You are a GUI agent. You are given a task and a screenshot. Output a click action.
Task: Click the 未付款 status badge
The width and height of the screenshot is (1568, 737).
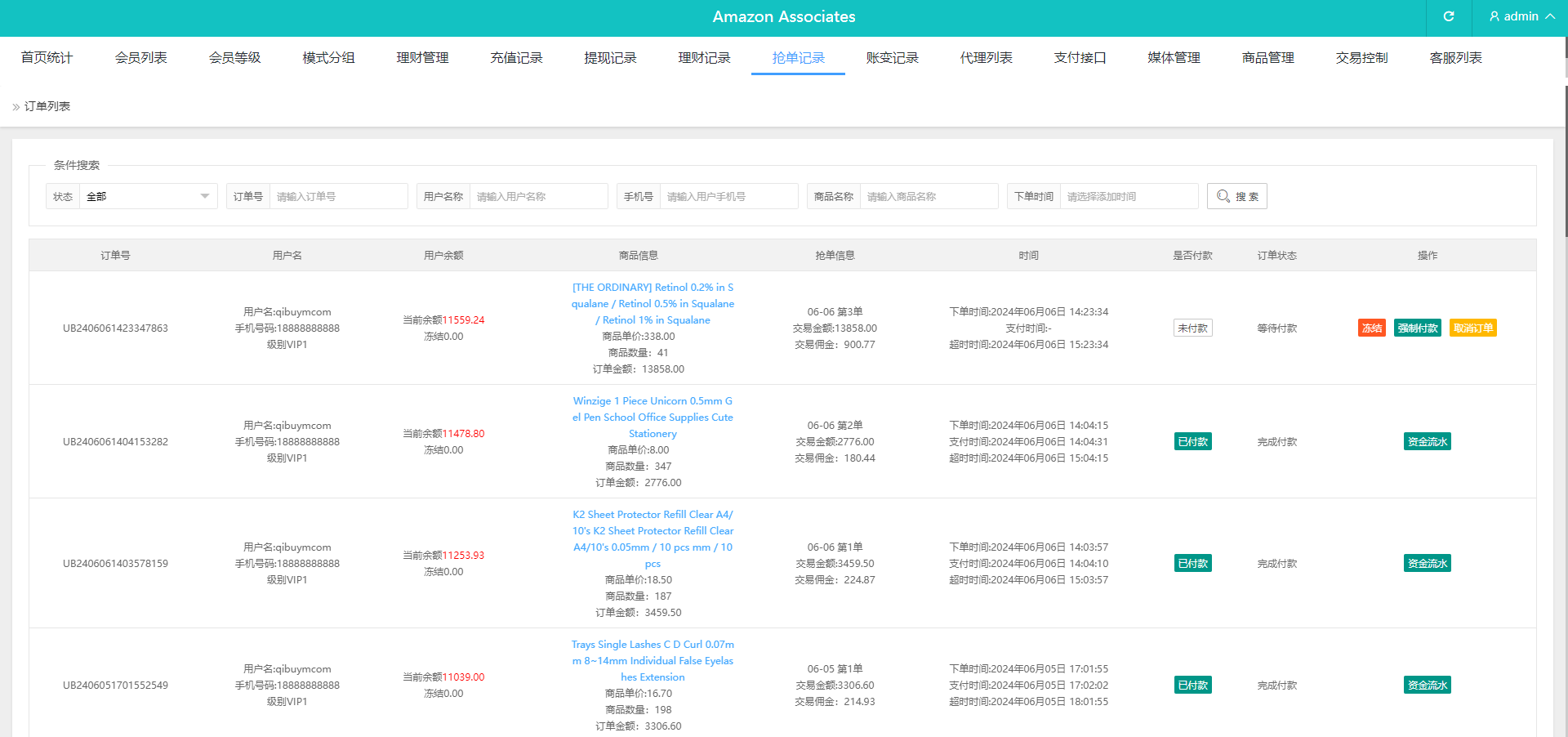tap(1192, 328)
